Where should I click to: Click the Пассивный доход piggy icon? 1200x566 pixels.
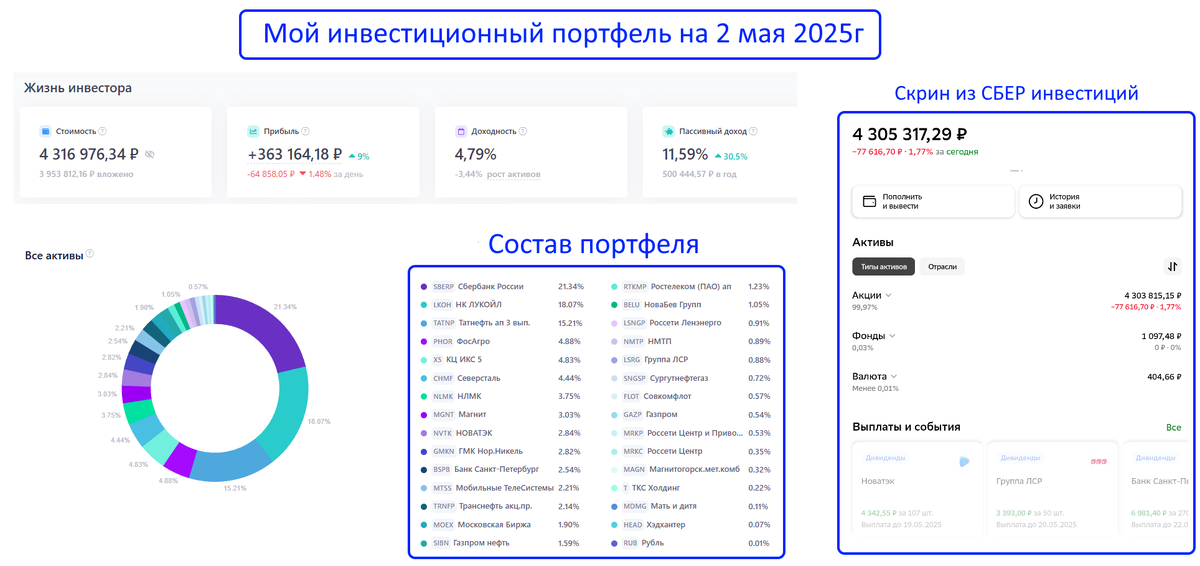[668, 131]
